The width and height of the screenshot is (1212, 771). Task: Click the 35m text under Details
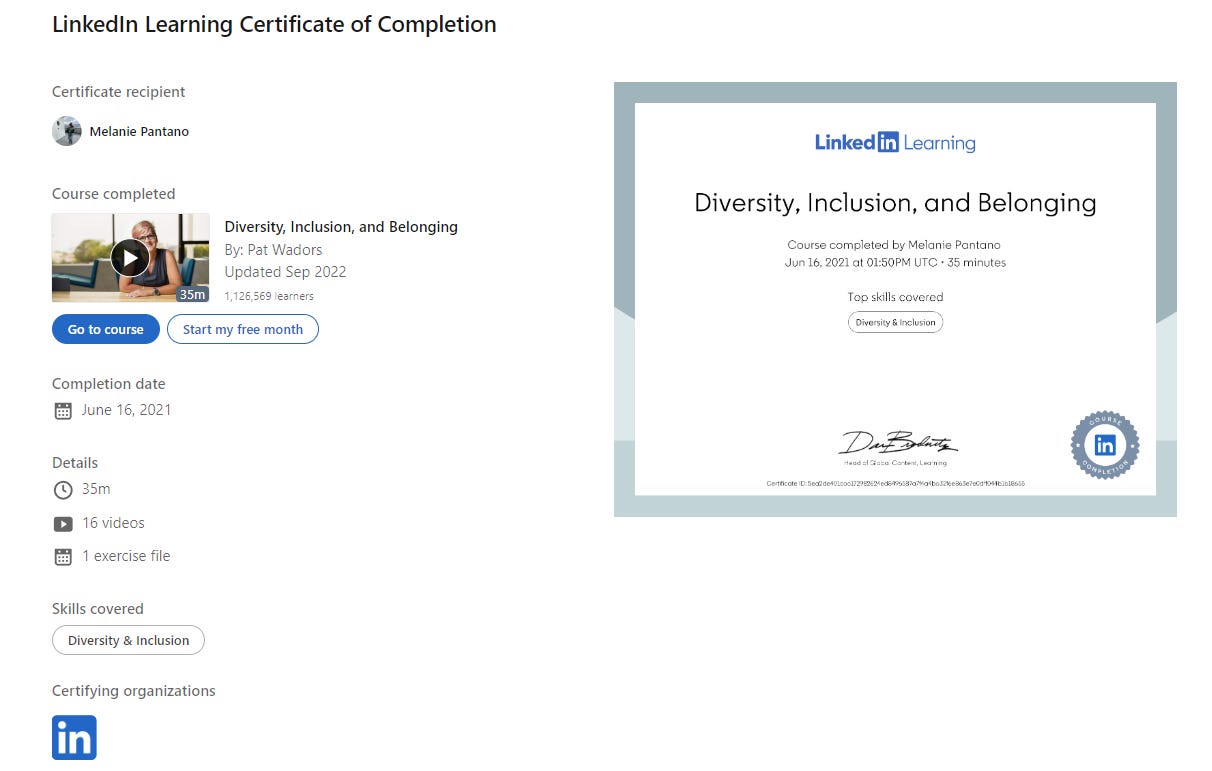96,489
